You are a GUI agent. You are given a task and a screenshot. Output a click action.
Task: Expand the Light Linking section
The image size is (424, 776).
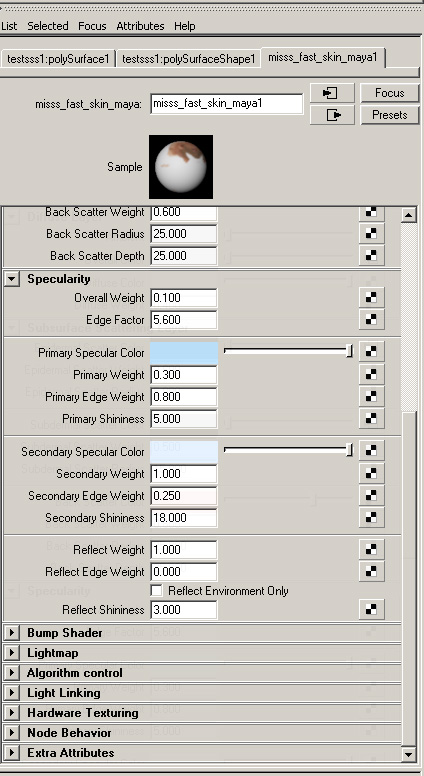click(x=12, y=693)
